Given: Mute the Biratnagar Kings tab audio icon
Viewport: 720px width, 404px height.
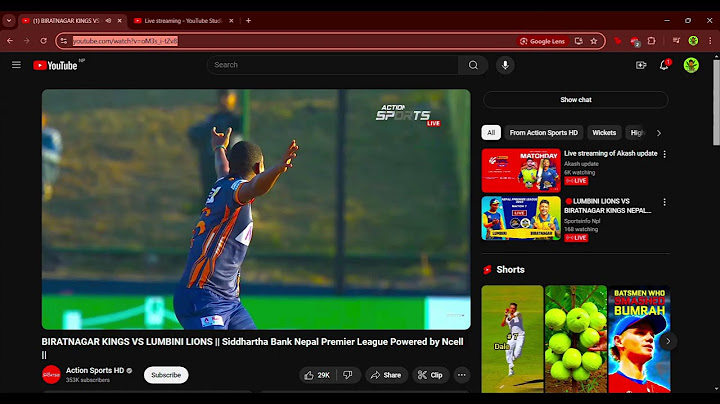Looking at the screenshot, I should (108, 21).
